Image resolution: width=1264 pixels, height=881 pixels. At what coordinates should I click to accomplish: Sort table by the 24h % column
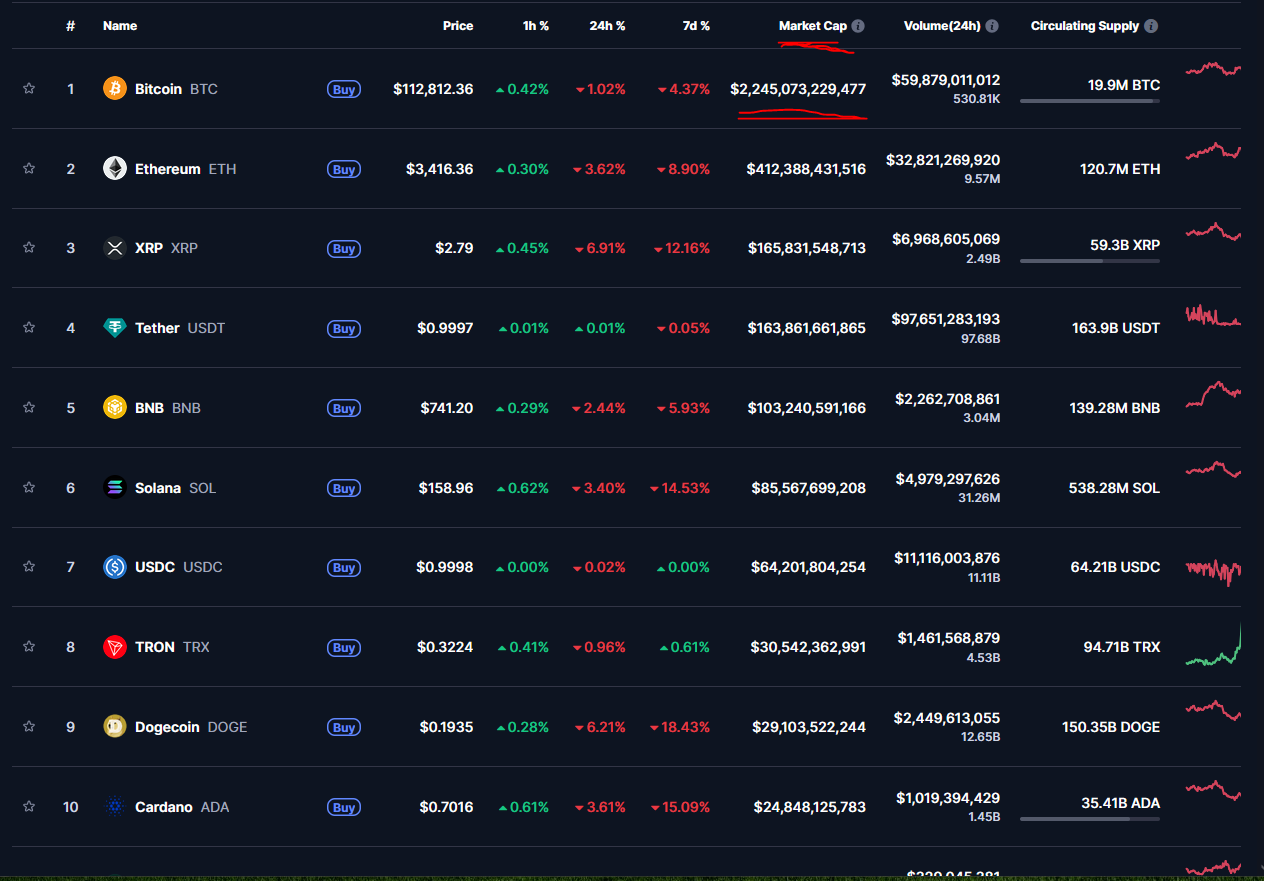pyautogui.click(x=607, y=26)
